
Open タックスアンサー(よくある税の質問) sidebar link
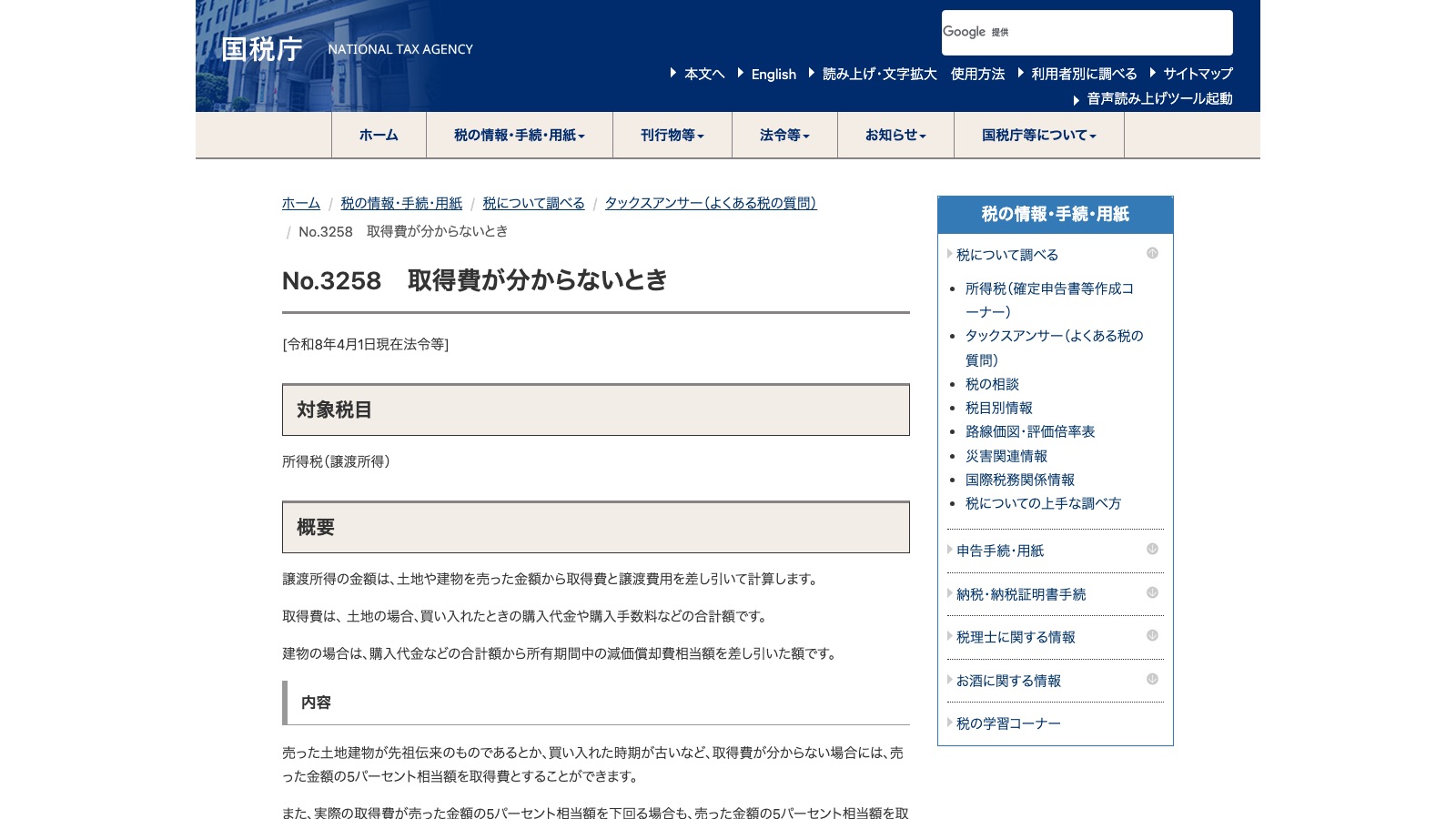coord(1054,348)
